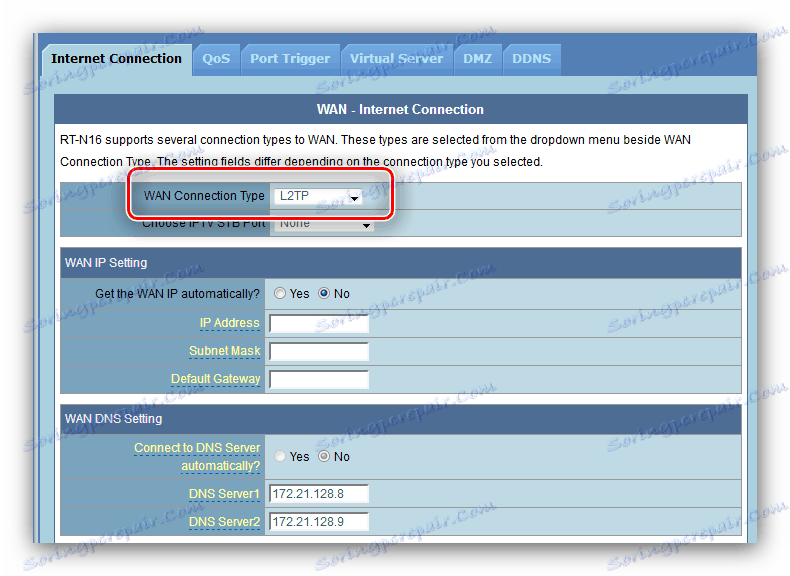
Task: Select Yes for Connect to DNS Server automatically
Action: (x=280, y=456)
